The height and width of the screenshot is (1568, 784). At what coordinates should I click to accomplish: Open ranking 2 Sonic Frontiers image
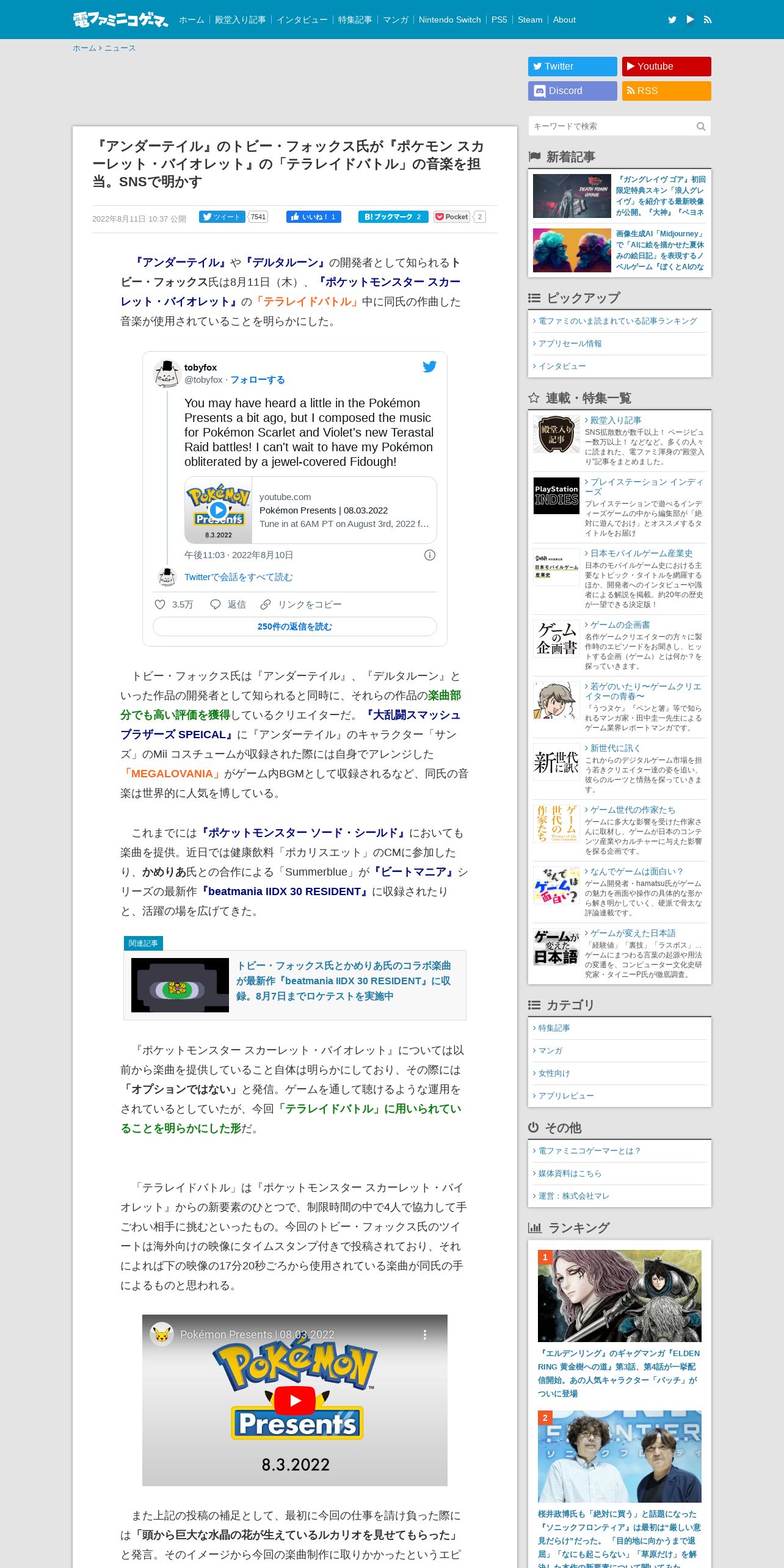[x=620, y=1456]
